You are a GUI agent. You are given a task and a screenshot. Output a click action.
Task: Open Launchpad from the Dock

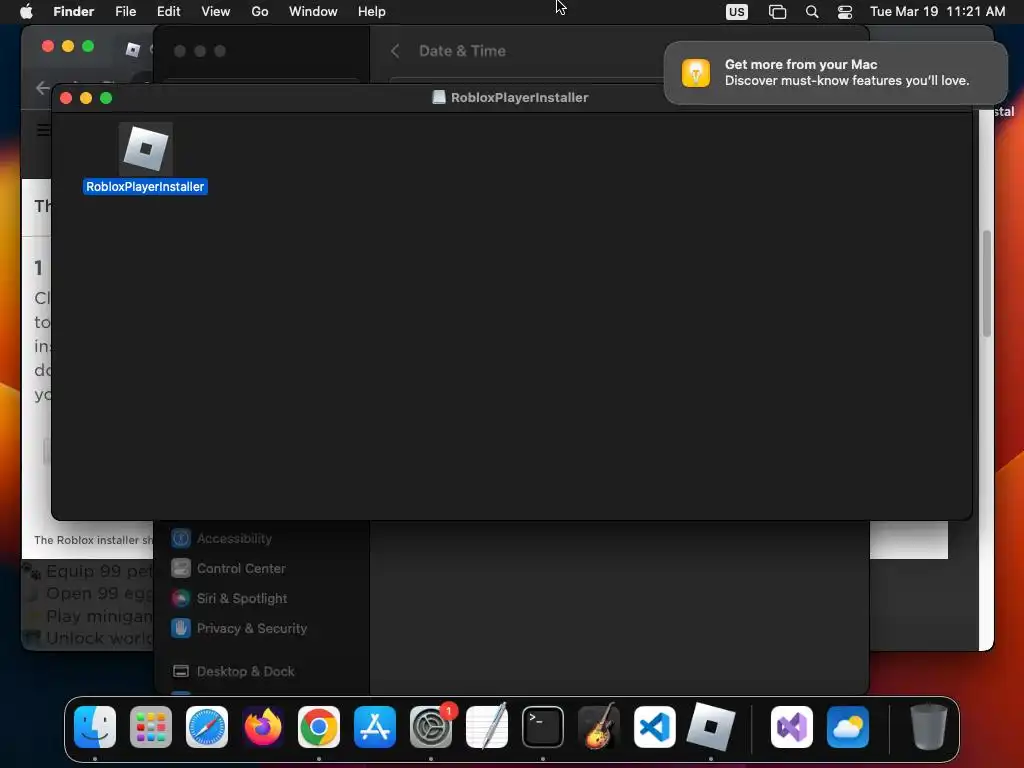pyautogui.click(x=151, y=727)
